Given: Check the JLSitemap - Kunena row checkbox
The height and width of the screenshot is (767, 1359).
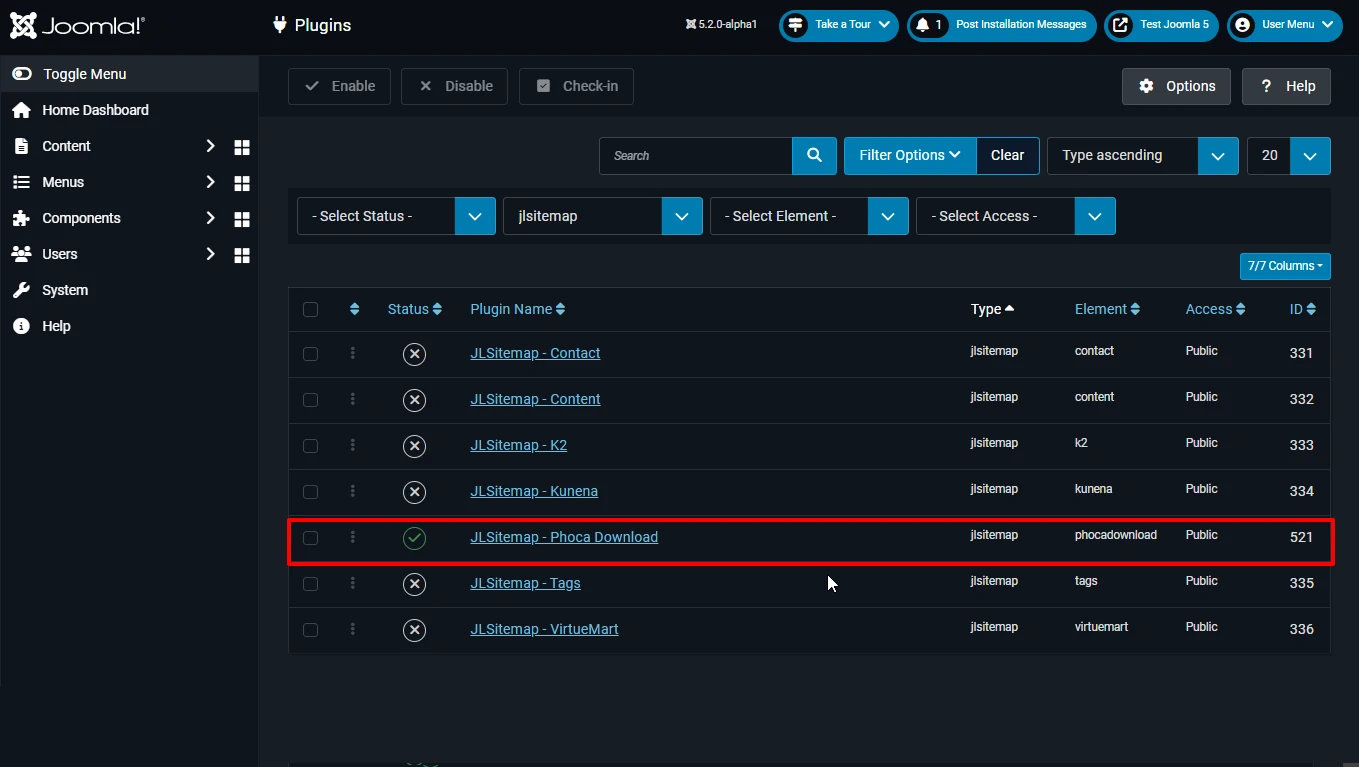Looking at the screenshot, I should [310, 492].
